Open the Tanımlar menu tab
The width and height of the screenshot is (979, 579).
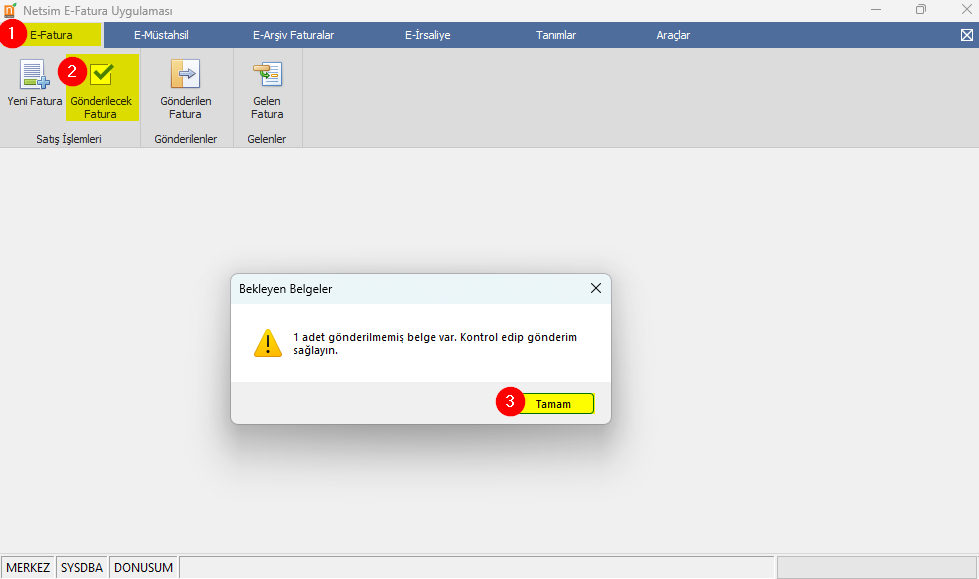[x=556, y=35]
